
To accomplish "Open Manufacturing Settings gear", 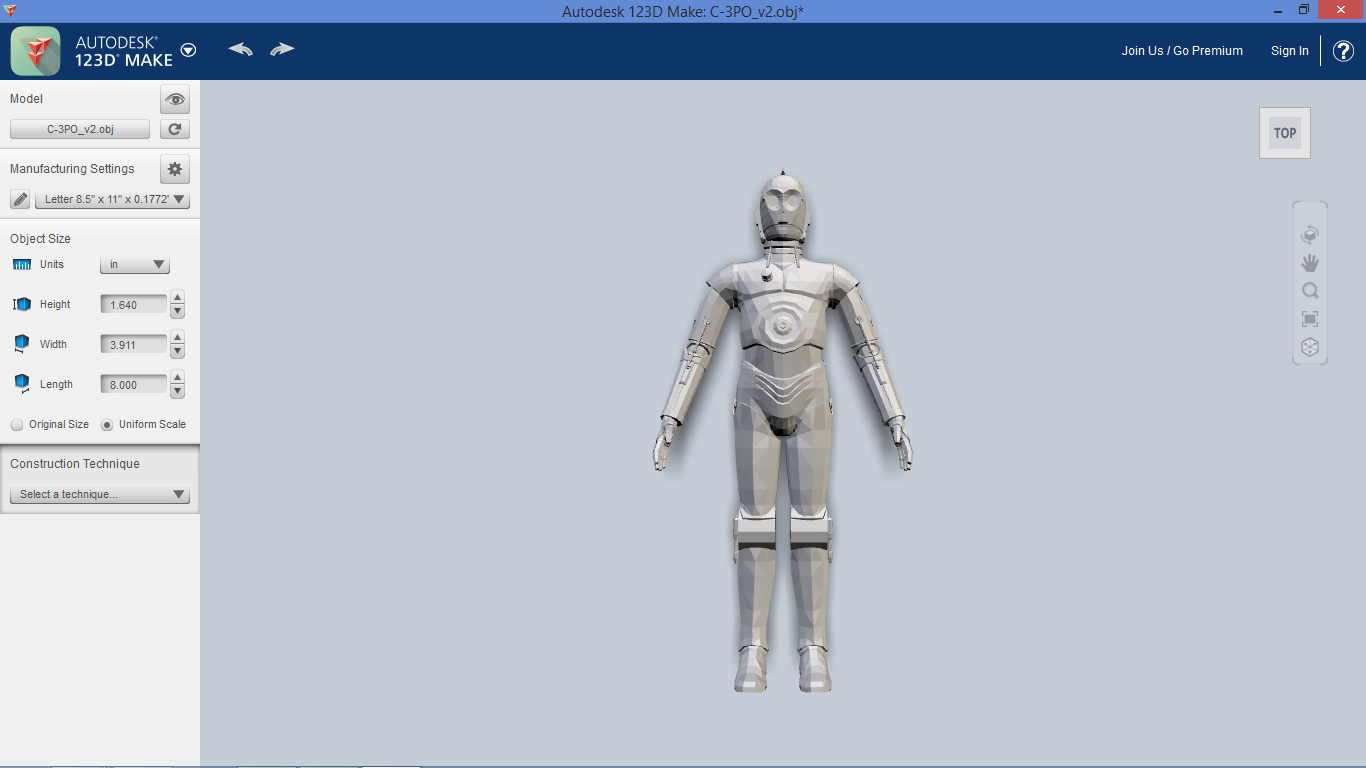I will [175, 169].
